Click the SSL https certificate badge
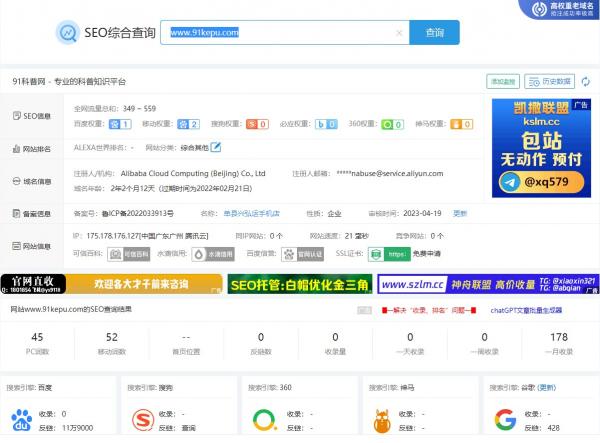 pos(389,254)
